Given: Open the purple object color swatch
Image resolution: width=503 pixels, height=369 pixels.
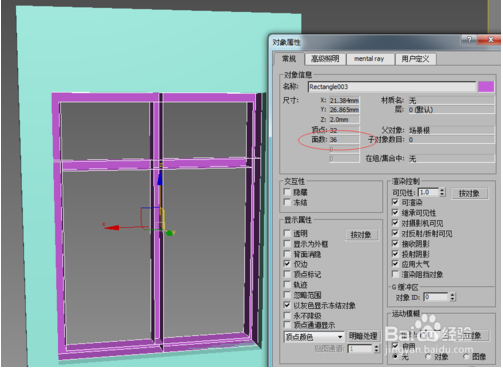Looking at the screenshot, I should coord(486,87).
